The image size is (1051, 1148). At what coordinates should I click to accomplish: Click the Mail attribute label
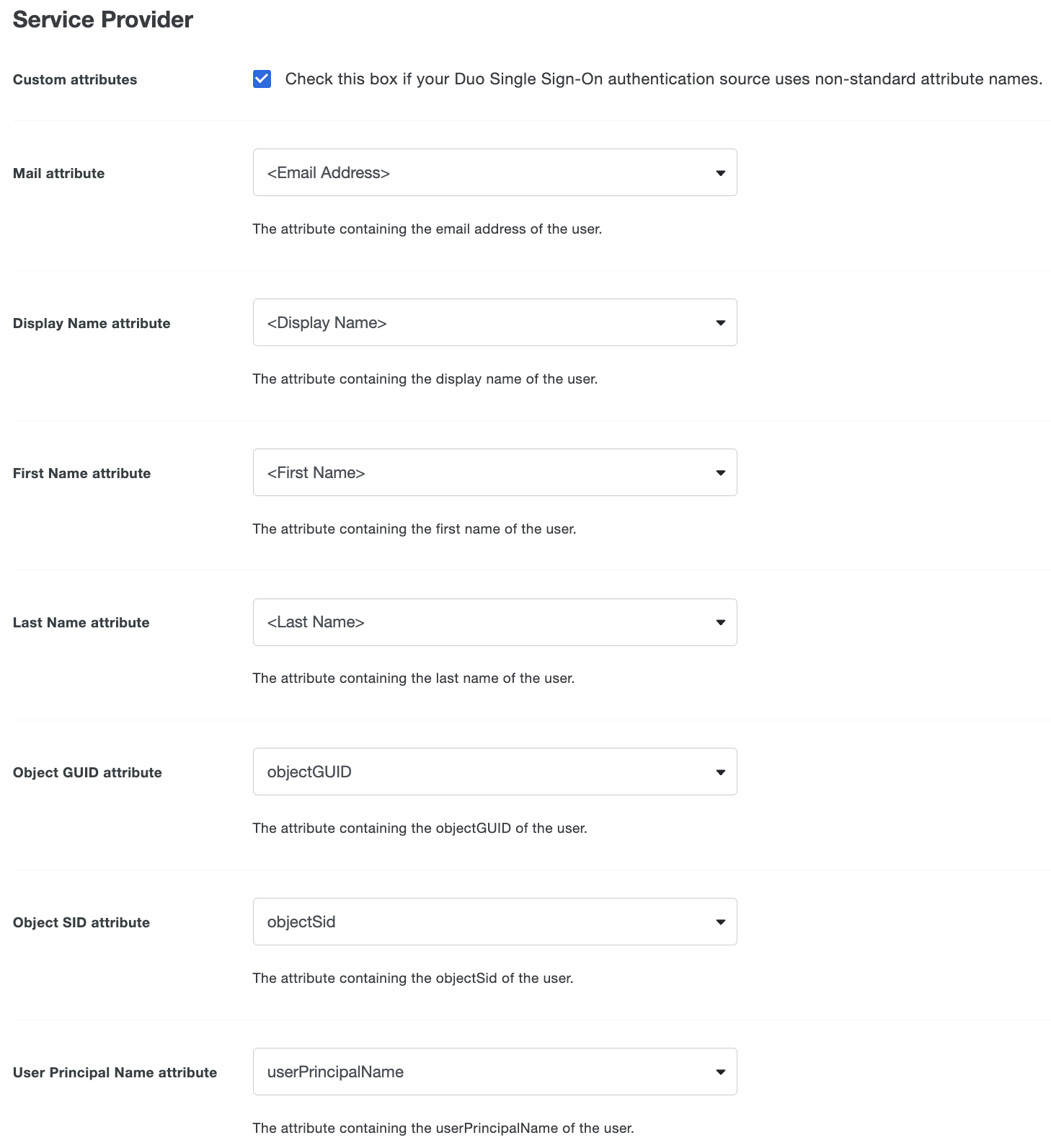click(58, 173)
